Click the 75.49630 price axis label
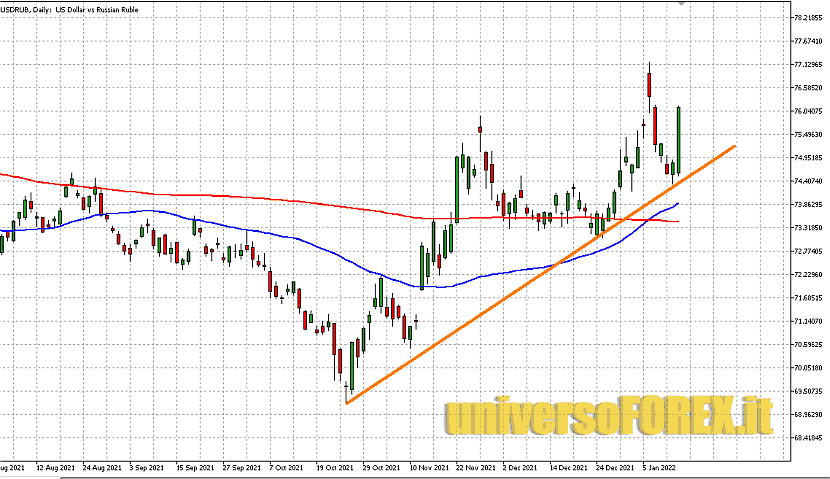 (x=808, y=135)
